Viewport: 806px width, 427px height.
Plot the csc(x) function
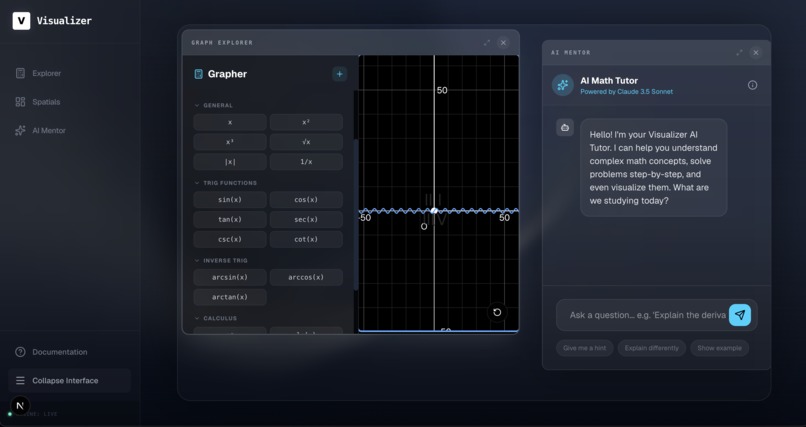[230, 239]
